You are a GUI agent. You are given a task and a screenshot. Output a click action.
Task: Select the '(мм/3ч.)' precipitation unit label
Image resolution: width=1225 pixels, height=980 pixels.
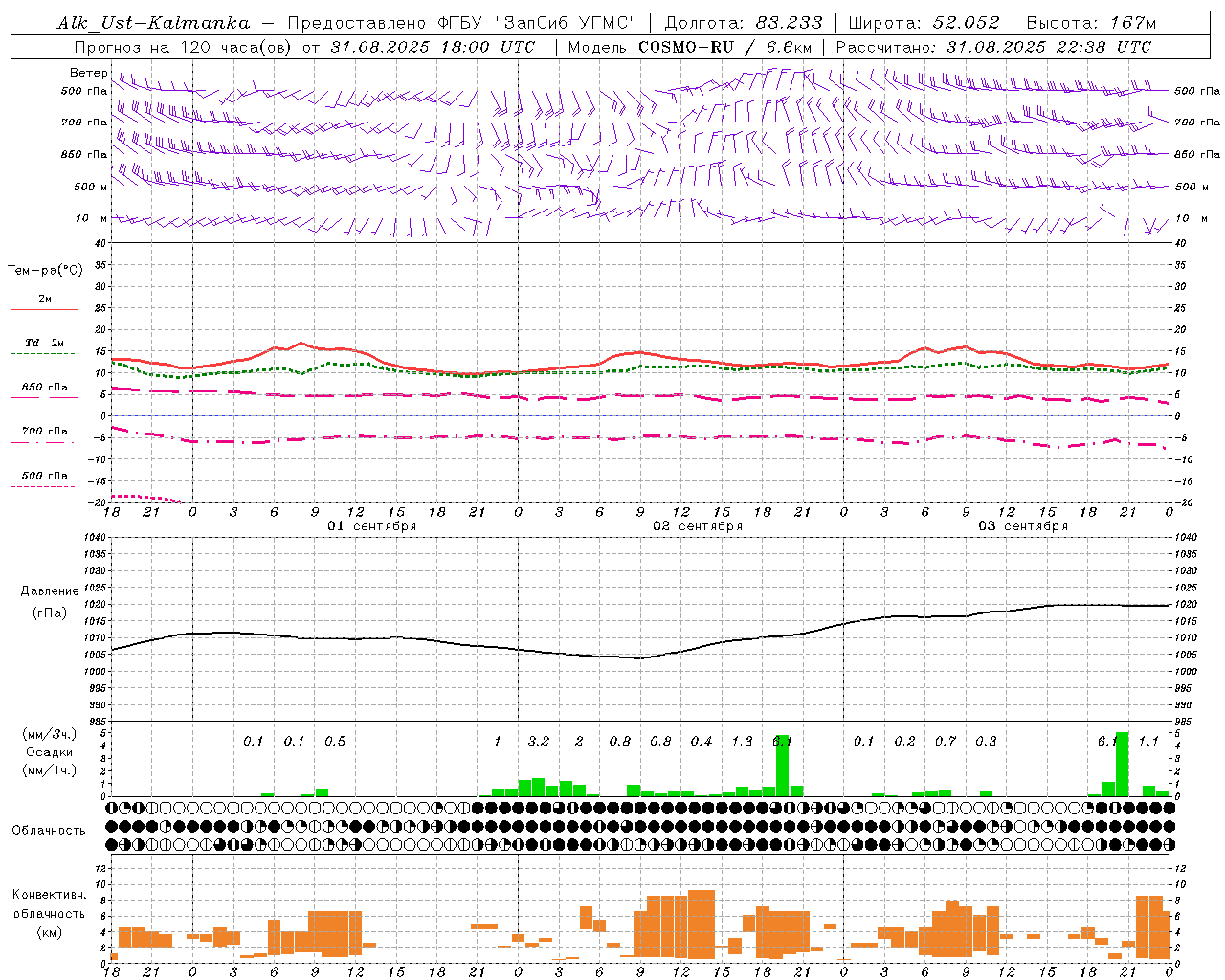click(48, 734)
